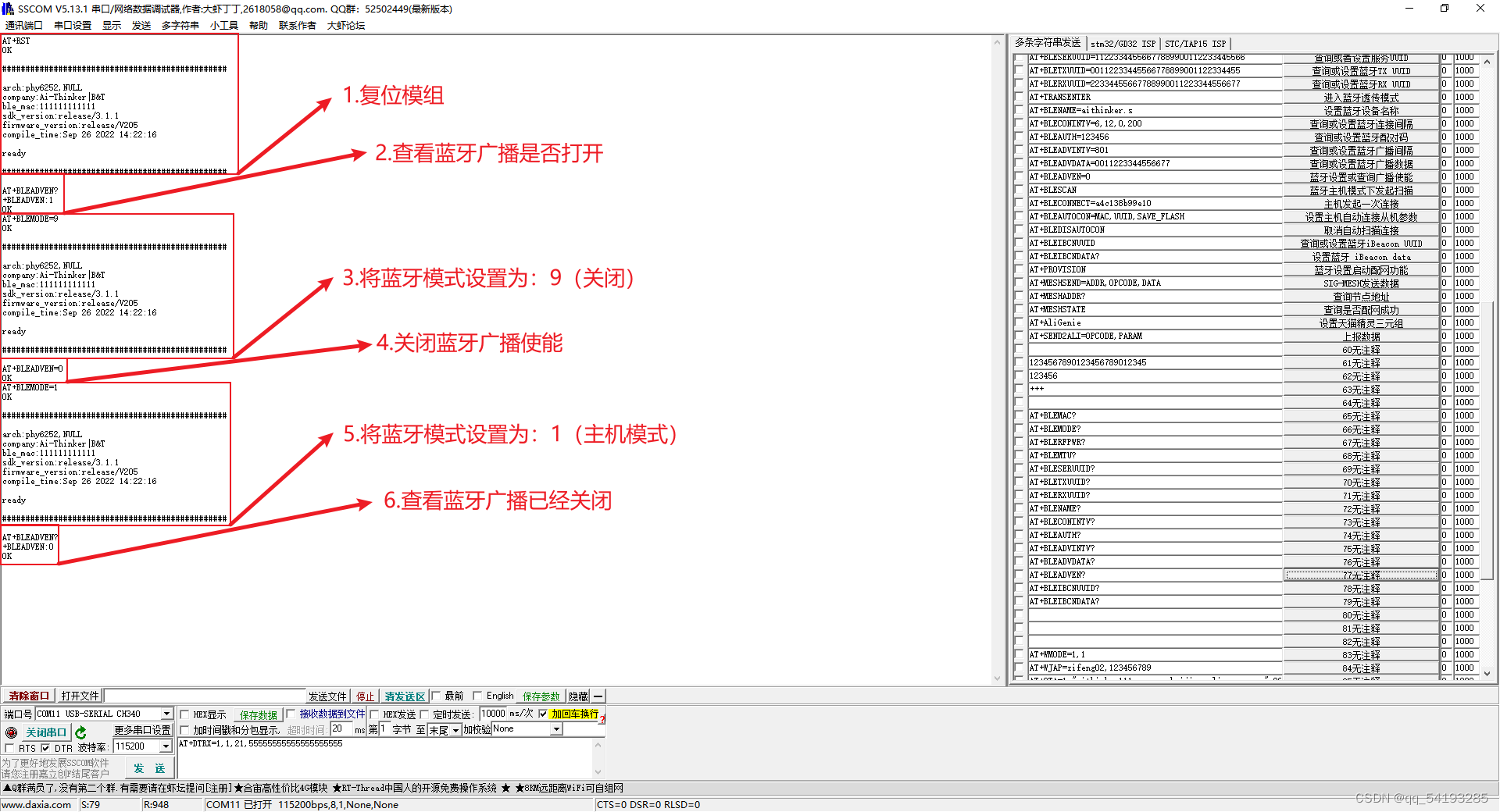Open the 波特率 115200 baud rate dropdown
1500x812 pixels.
click(x=166, y=746)
